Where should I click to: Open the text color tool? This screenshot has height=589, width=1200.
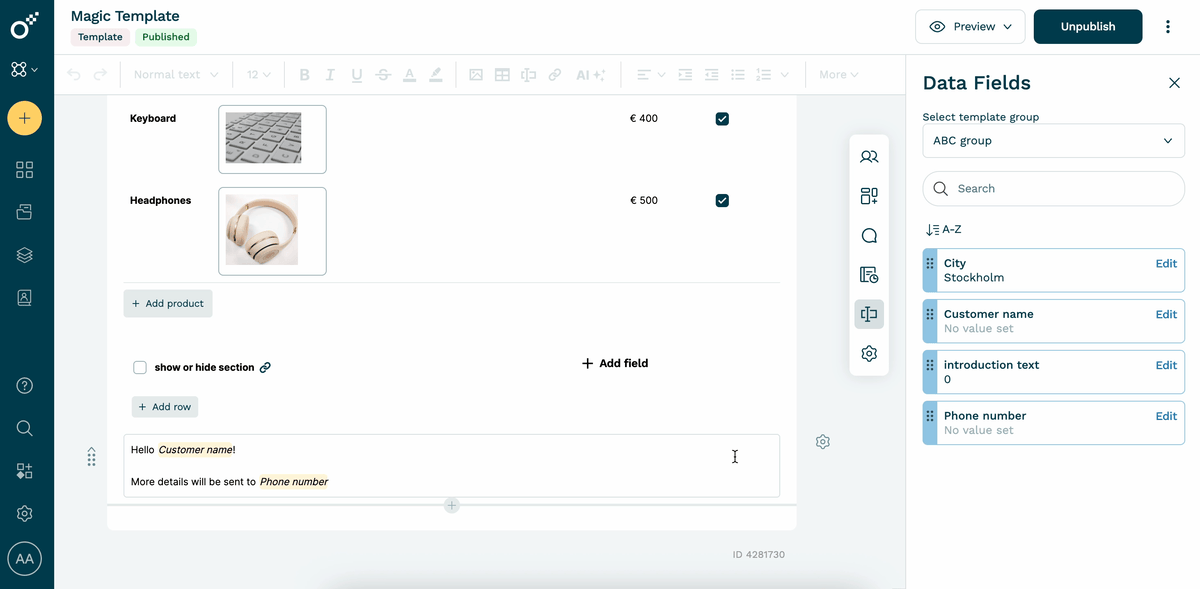pyautogui.click(x=409, y=75)
